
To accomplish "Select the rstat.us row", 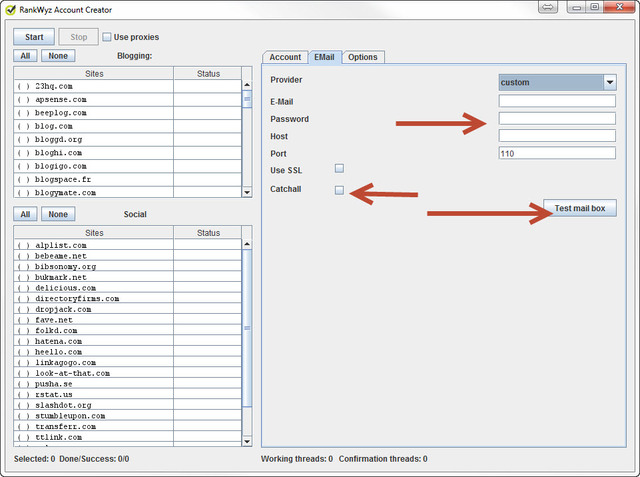I will pos(128,394).
